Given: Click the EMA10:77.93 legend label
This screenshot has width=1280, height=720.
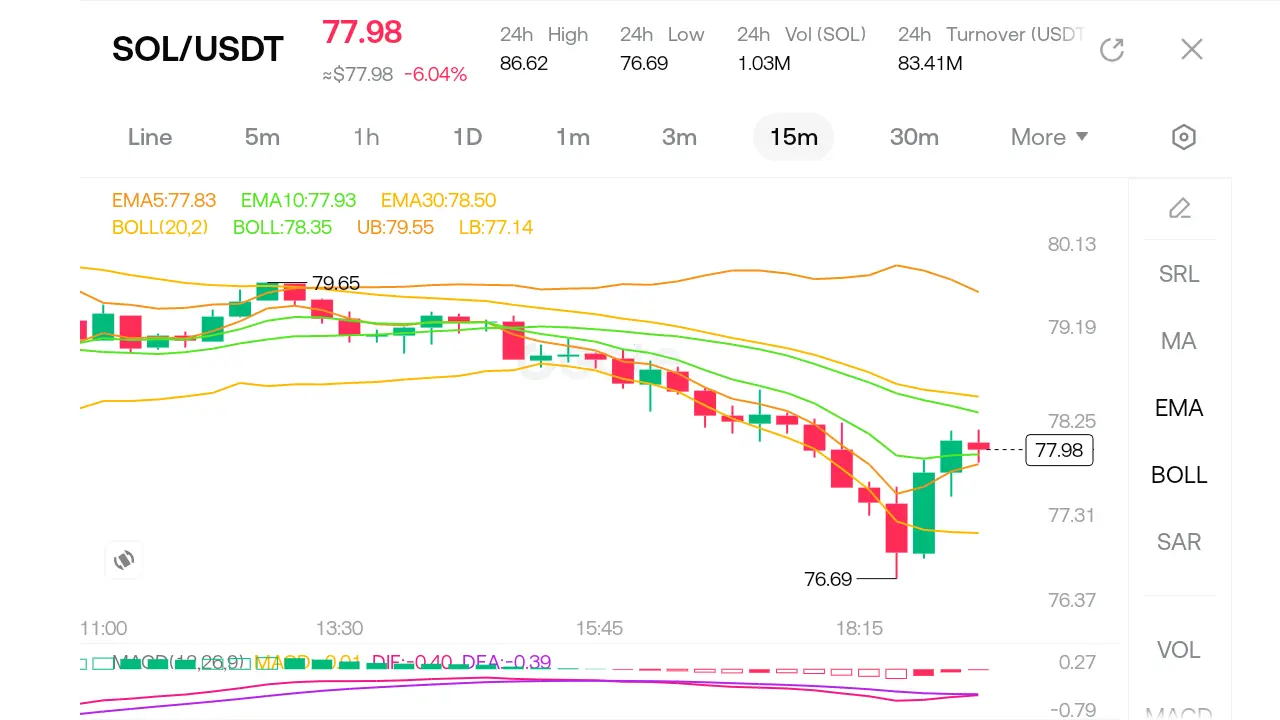Looking at the screenshot, I should [298, 201].
